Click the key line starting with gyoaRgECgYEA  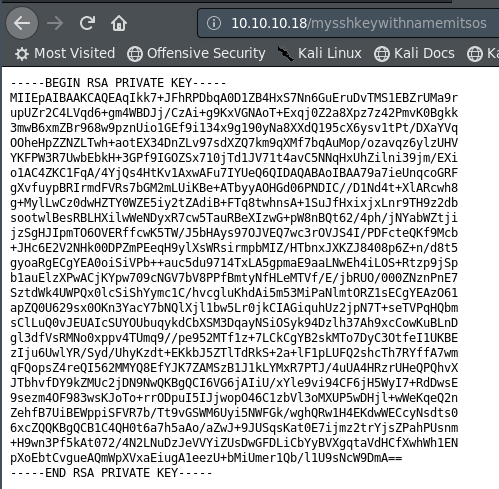[x=234, y=263]
